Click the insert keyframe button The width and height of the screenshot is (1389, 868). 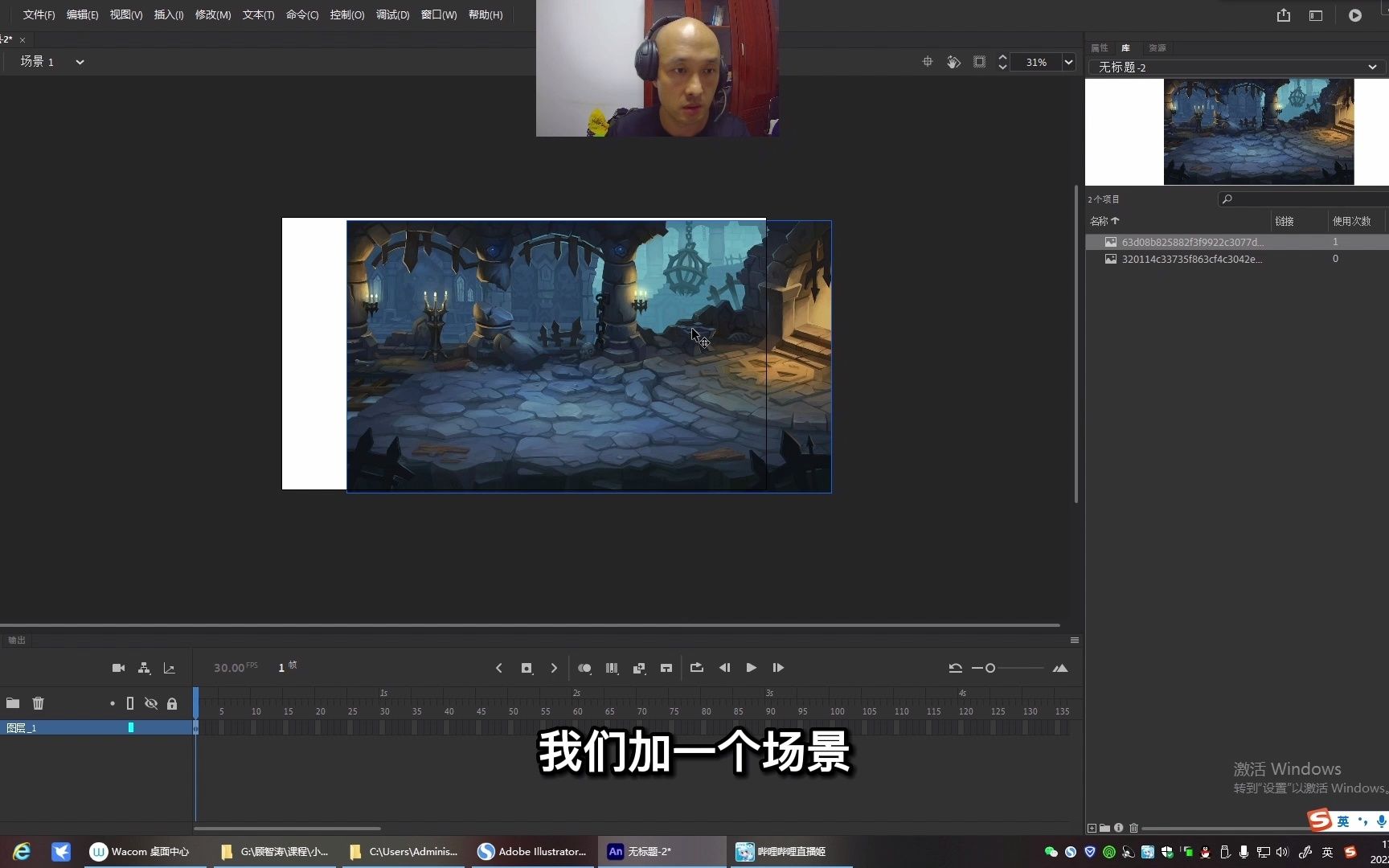[x=527, y=668]
